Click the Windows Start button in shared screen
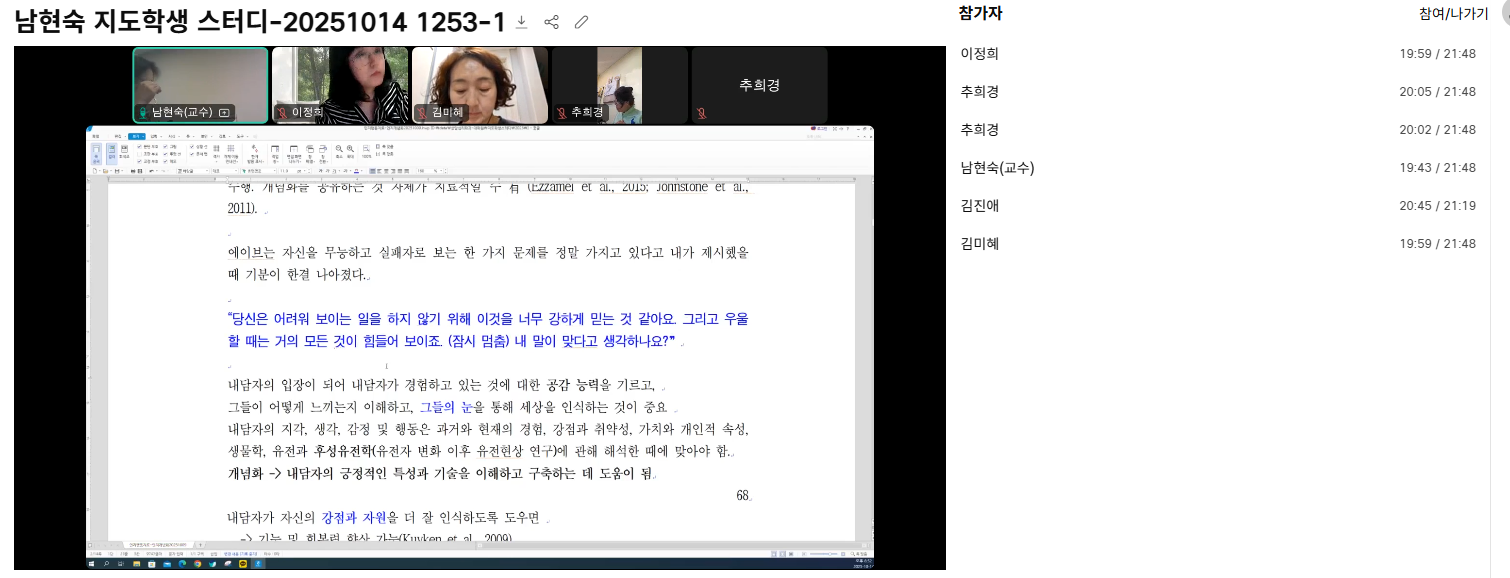 (x=92, y=564)
